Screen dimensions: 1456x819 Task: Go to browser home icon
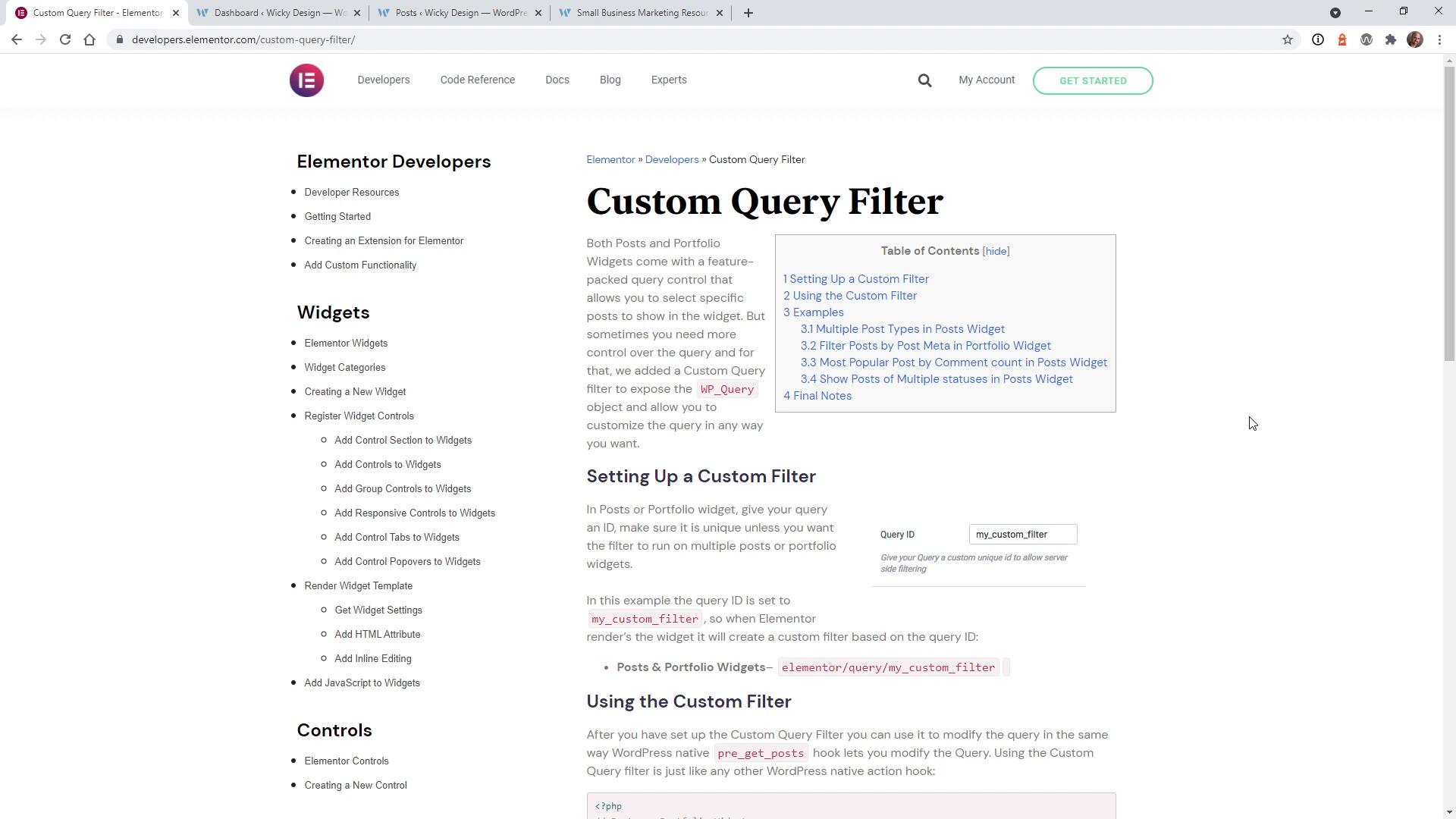[x=89, y=39]
